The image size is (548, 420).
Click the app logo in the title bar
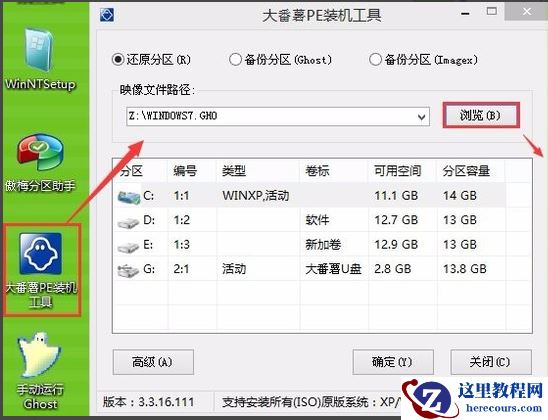pos(107,15)
